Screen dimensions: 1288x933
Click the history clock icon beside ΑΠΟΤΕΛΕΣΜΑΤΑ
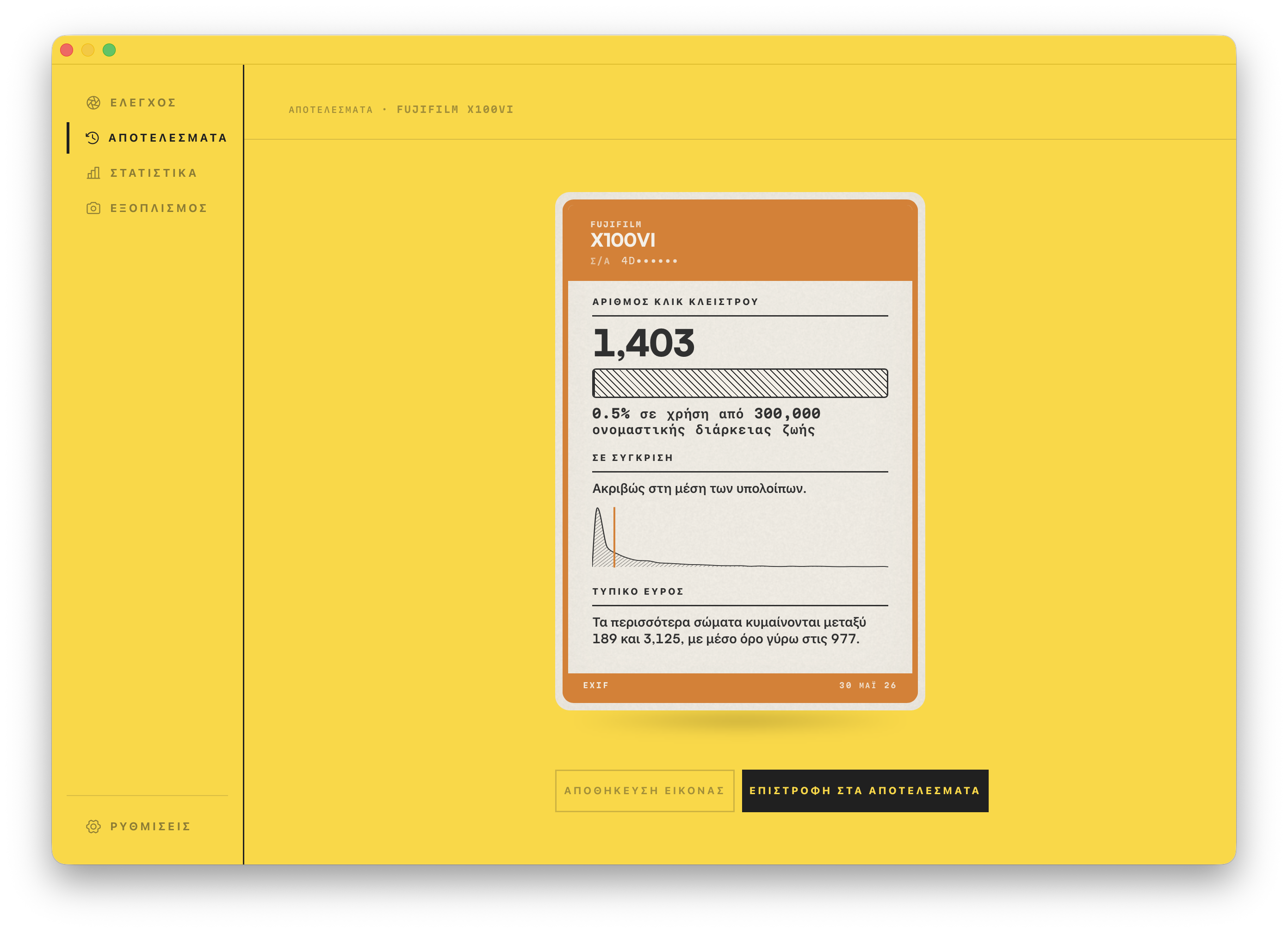point(92,137)
